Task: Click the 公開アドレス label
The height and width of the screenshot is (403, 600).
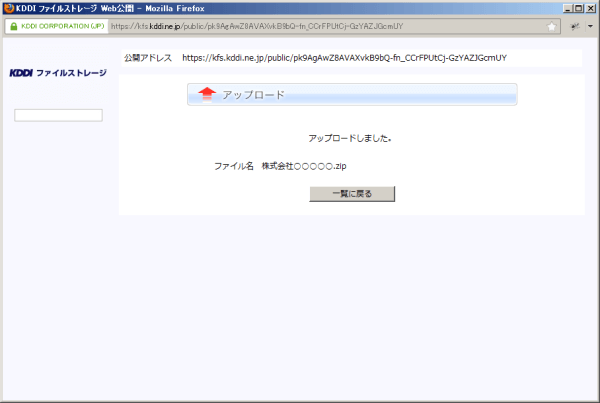Action: [147, 58]
